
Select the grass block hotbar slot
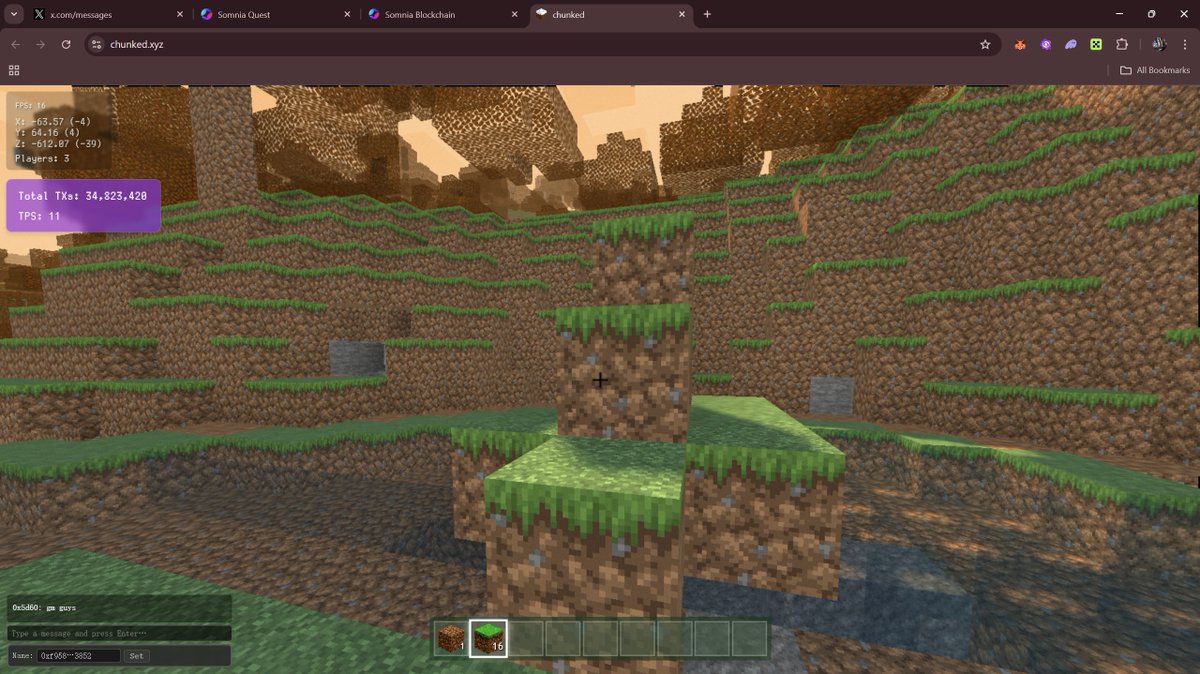coord(488,638)
